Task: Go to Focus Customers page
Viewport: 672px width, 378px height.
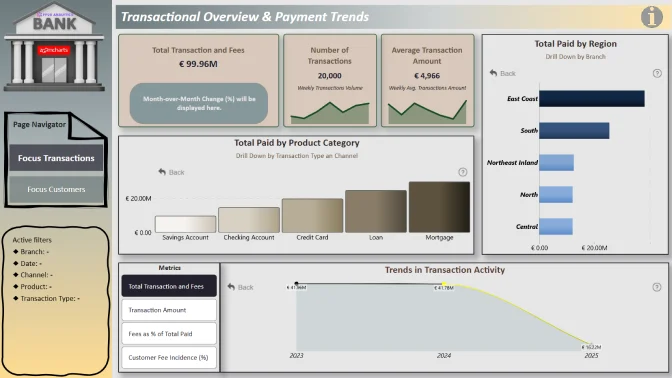Action: [x=56, y=189]
